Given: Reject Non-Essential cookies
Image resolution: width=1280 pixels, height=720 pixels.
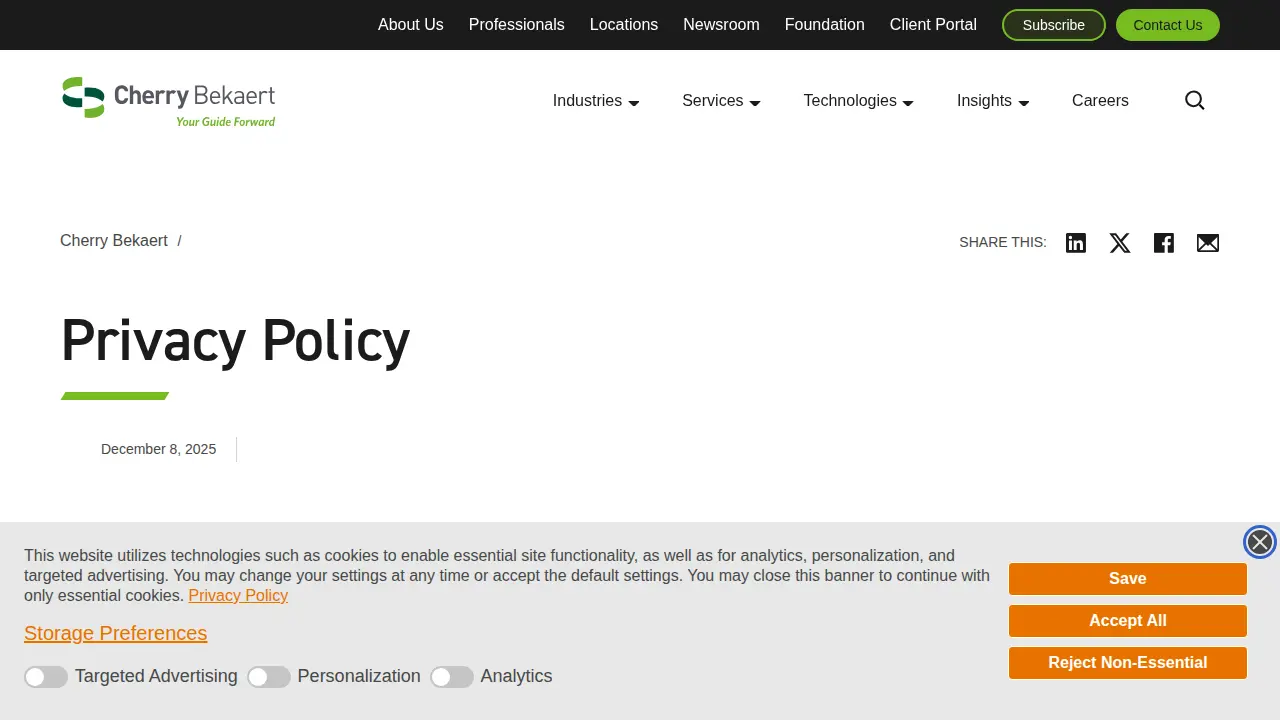Looking at the screenshot, I should (x=1128, y=663).
